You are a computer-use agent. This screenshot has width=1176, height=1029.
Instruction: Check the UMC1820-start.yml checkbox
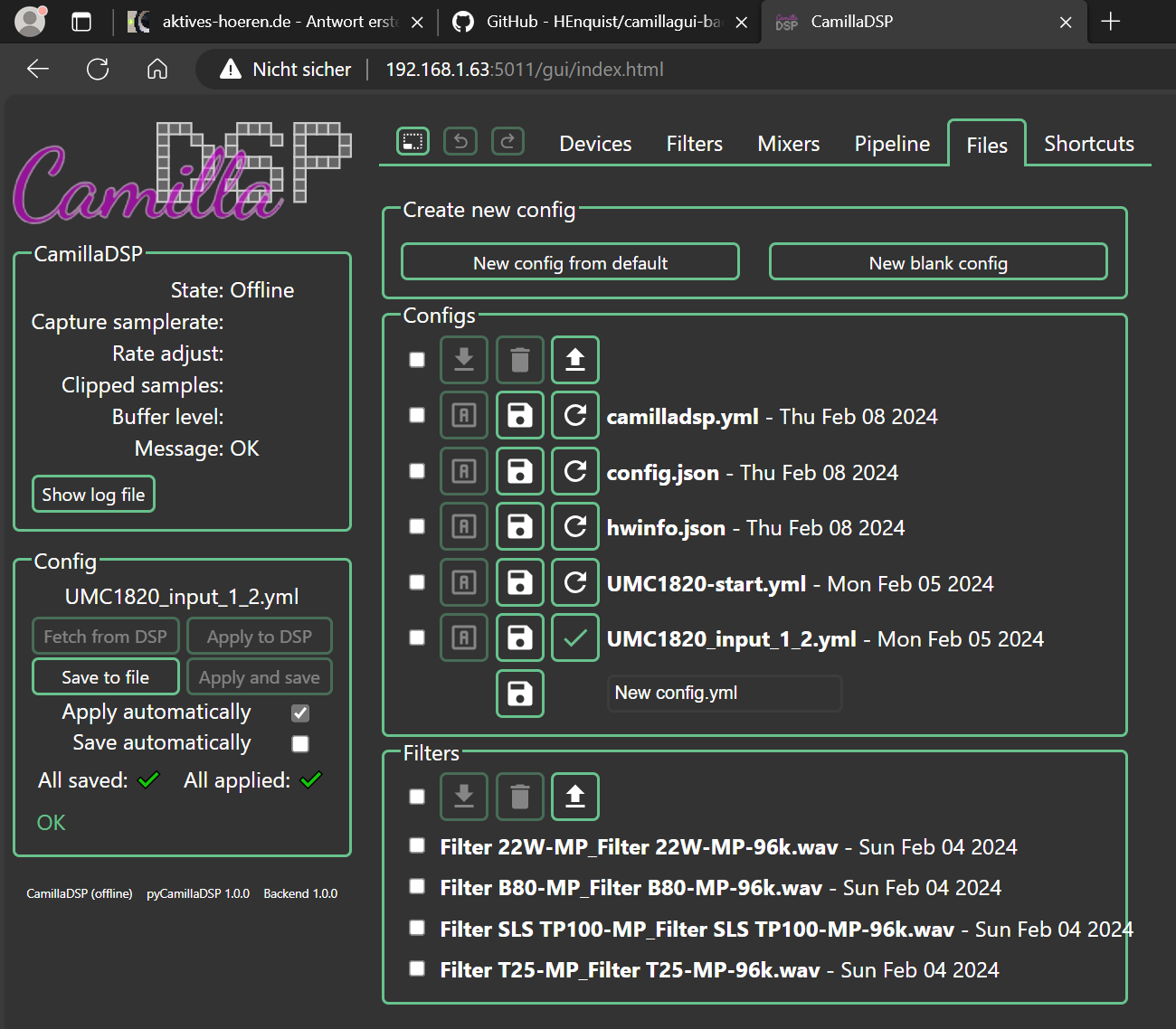pyautogui.click(x=417, y=582)
